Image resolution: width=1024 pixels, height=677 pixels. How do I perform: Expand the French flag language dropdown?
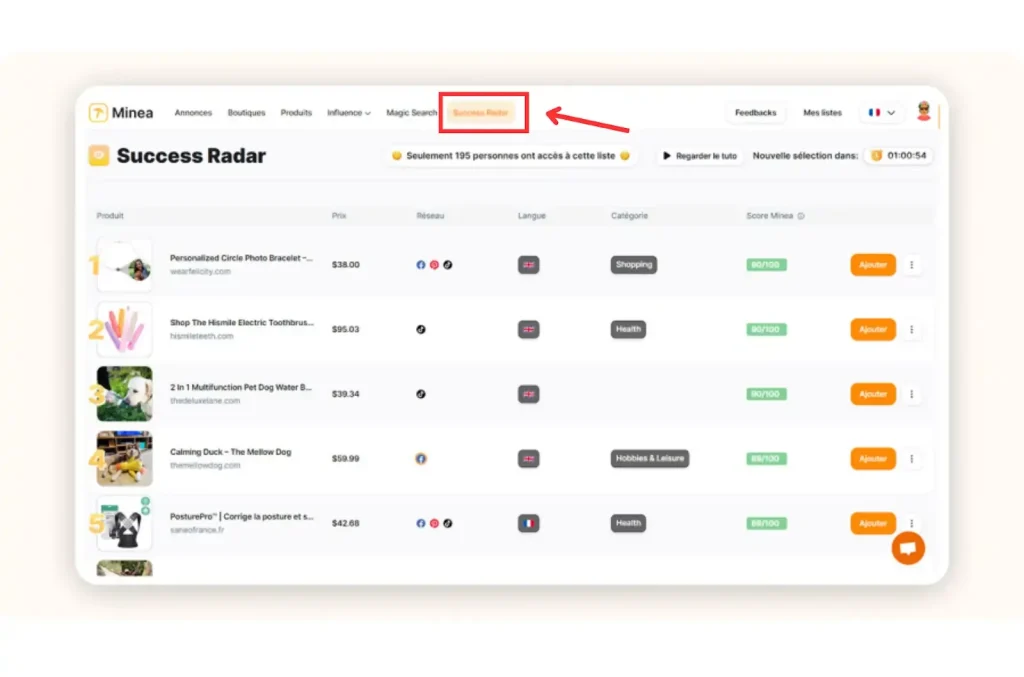(x=881, y=112)
